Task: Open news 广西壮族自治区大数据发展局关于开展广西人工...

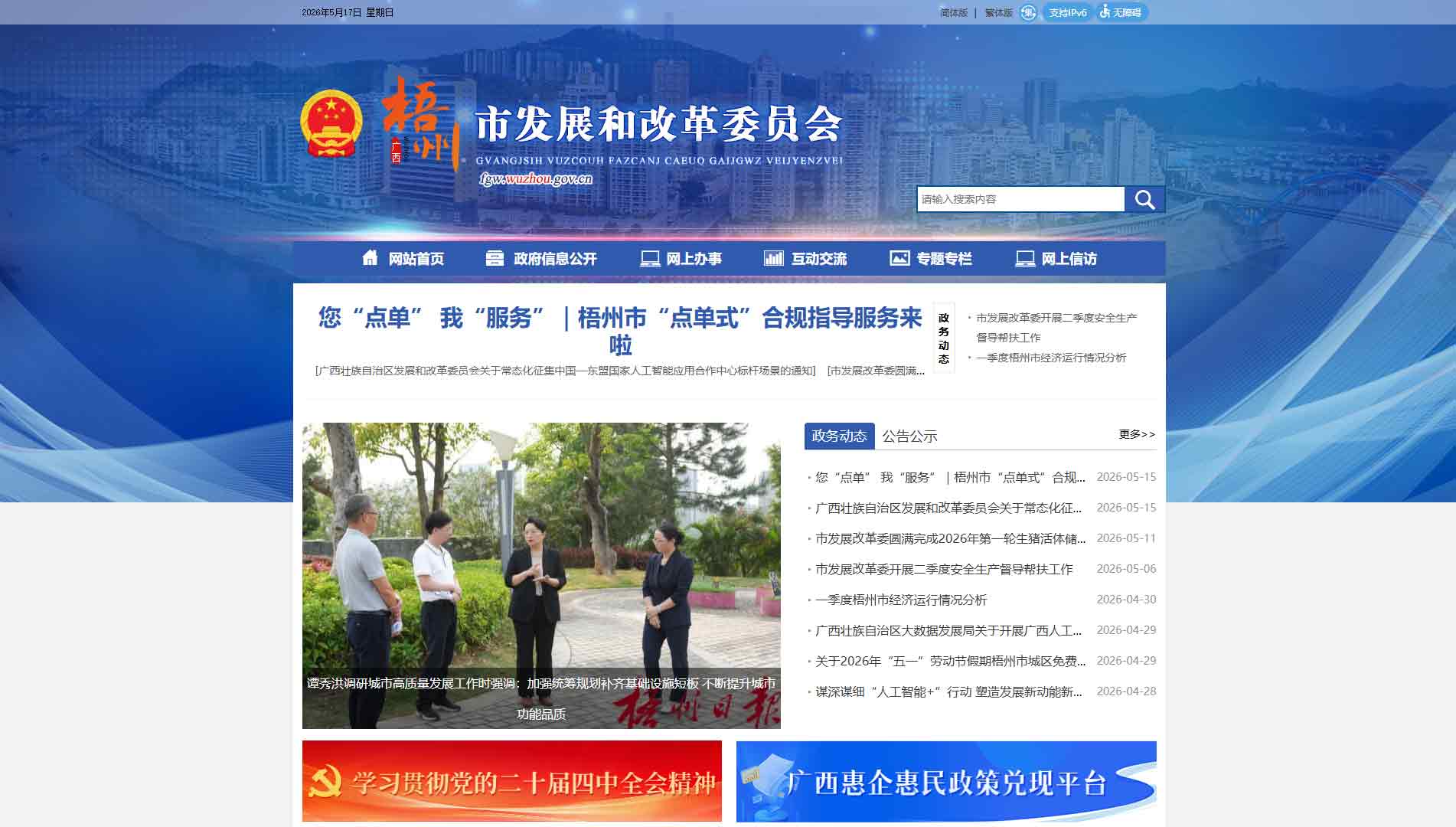Action: [948, 630]
